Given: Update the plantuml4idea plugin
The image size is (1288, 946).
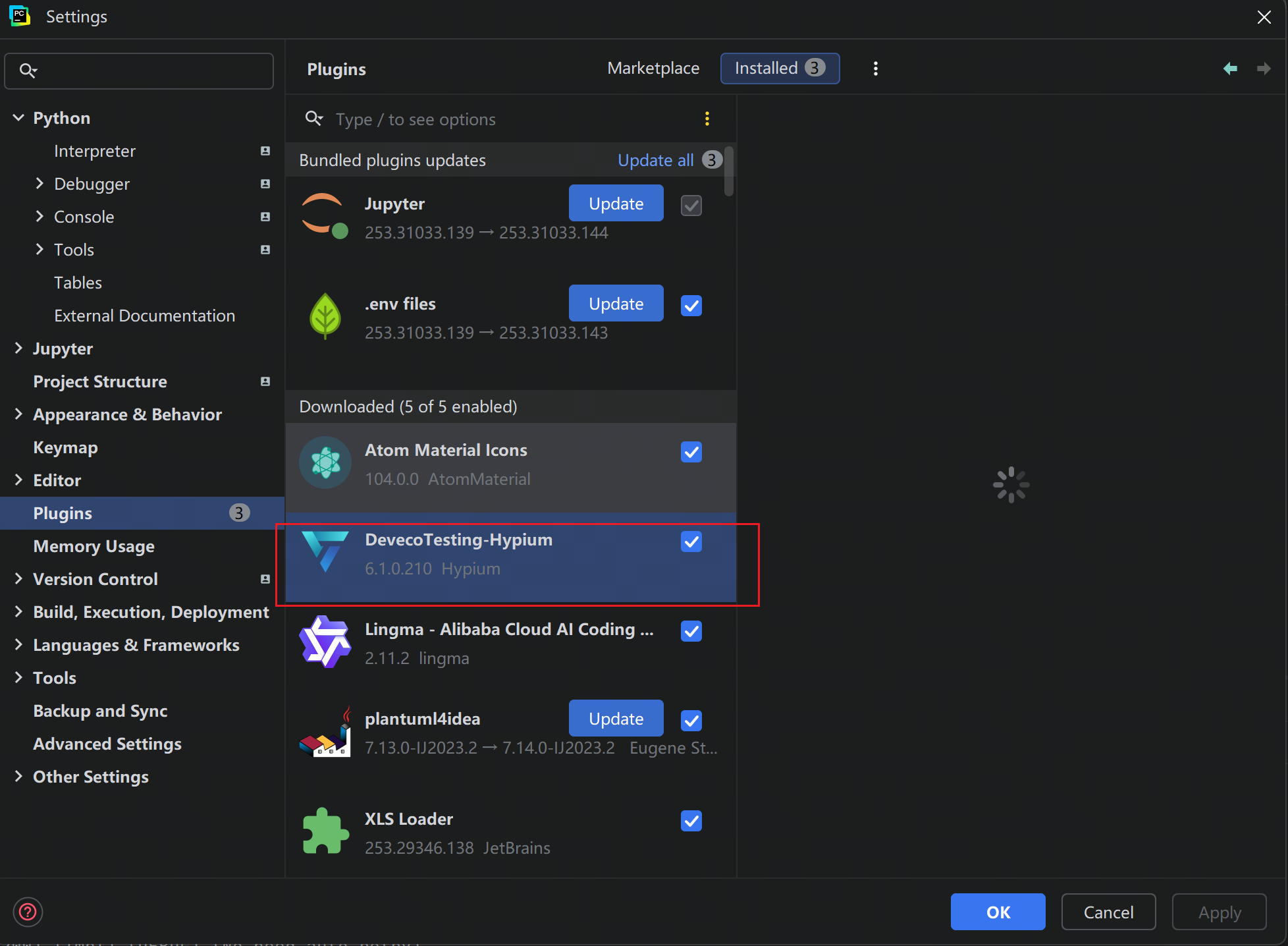Looking at the screenshot, I should tap(616, 719).
